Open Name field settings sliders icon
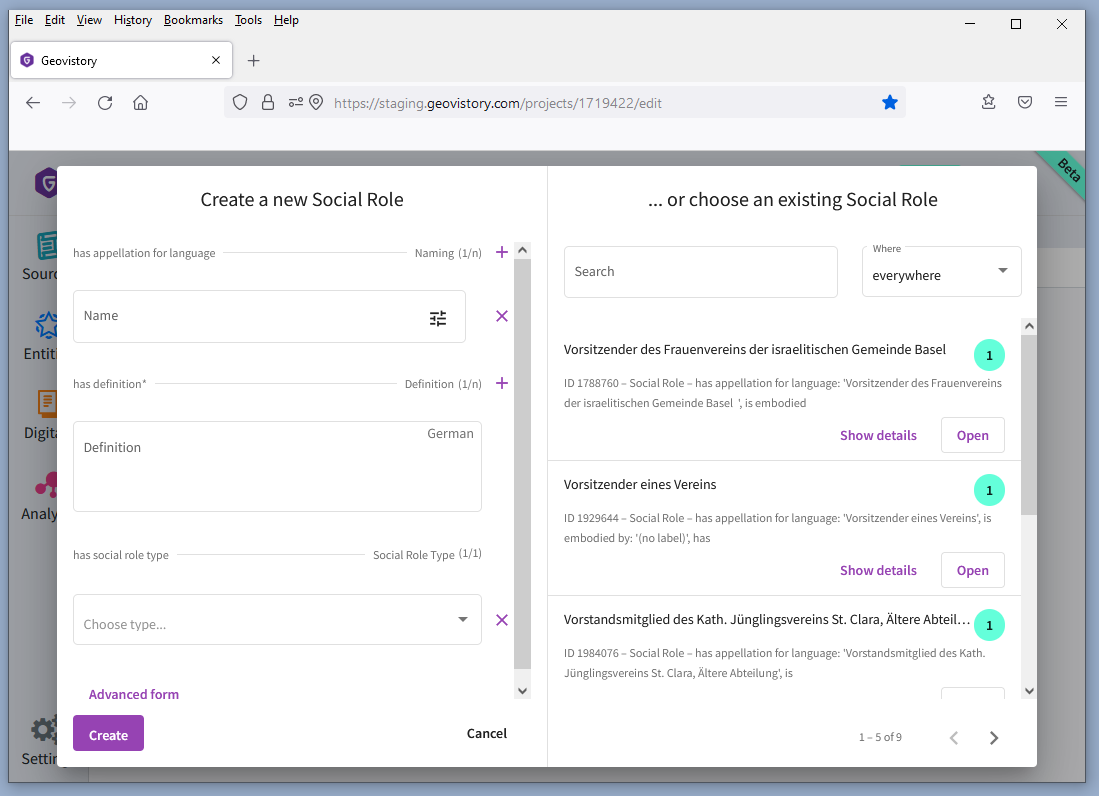This screenshot has height=796, width=1099. (438, 319)
